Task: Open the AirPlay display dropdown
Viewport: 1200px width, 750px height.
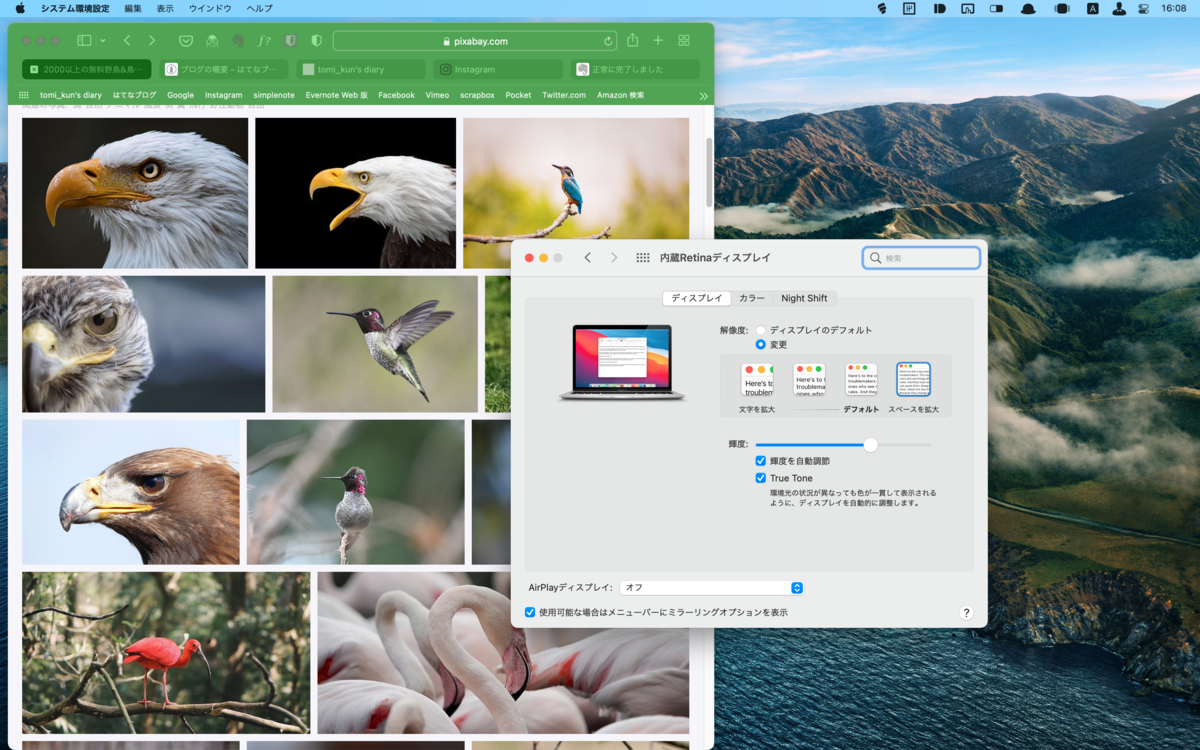Action: coord(711,587)
